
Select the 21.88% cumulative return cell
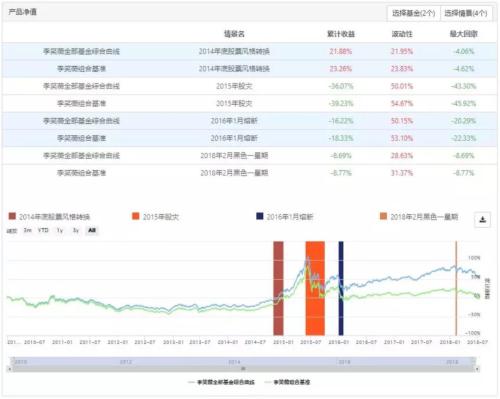tap(341, 51)
